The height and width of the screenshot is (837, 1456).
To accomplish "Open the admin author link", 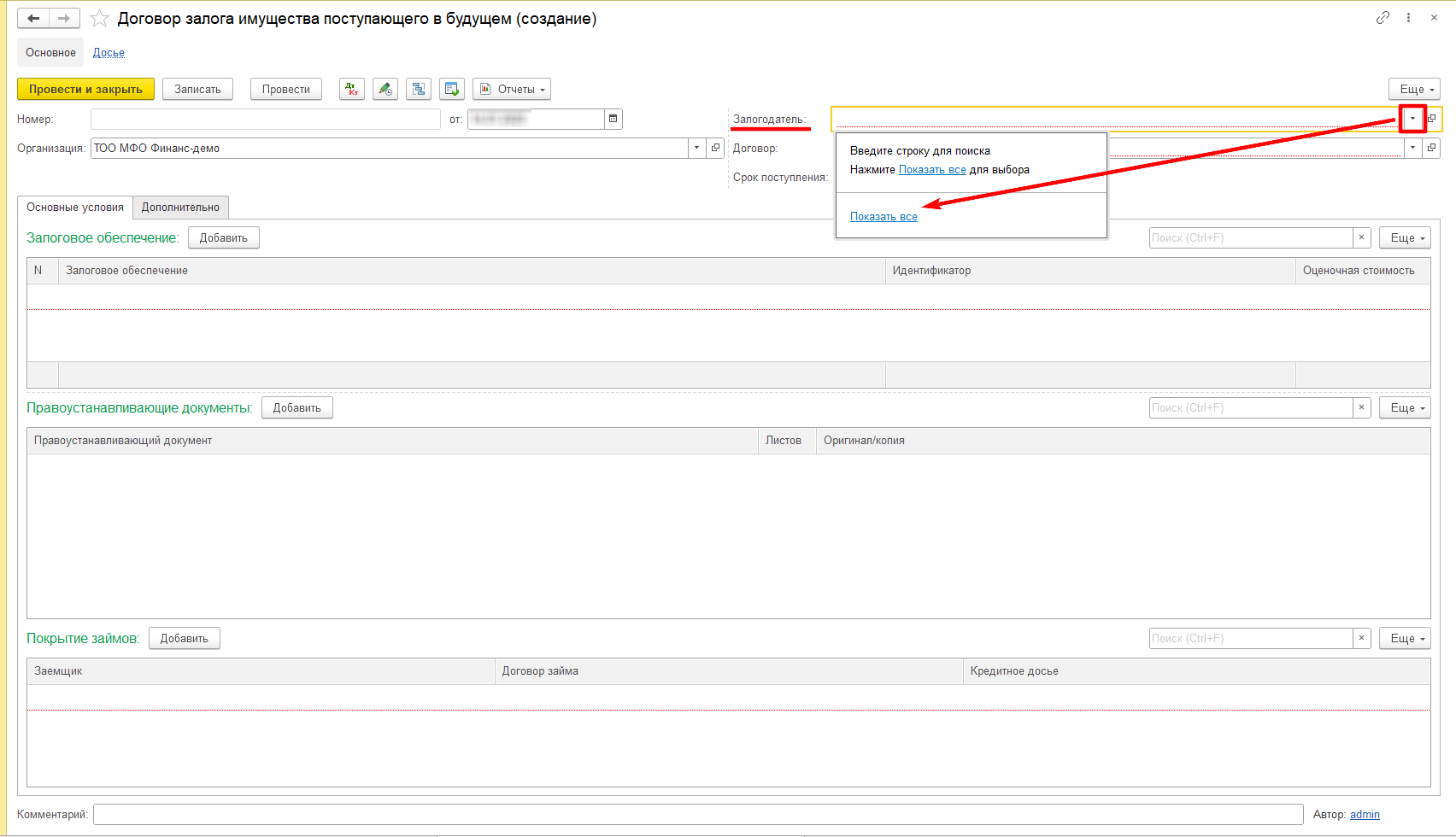I will (1365, 815).
